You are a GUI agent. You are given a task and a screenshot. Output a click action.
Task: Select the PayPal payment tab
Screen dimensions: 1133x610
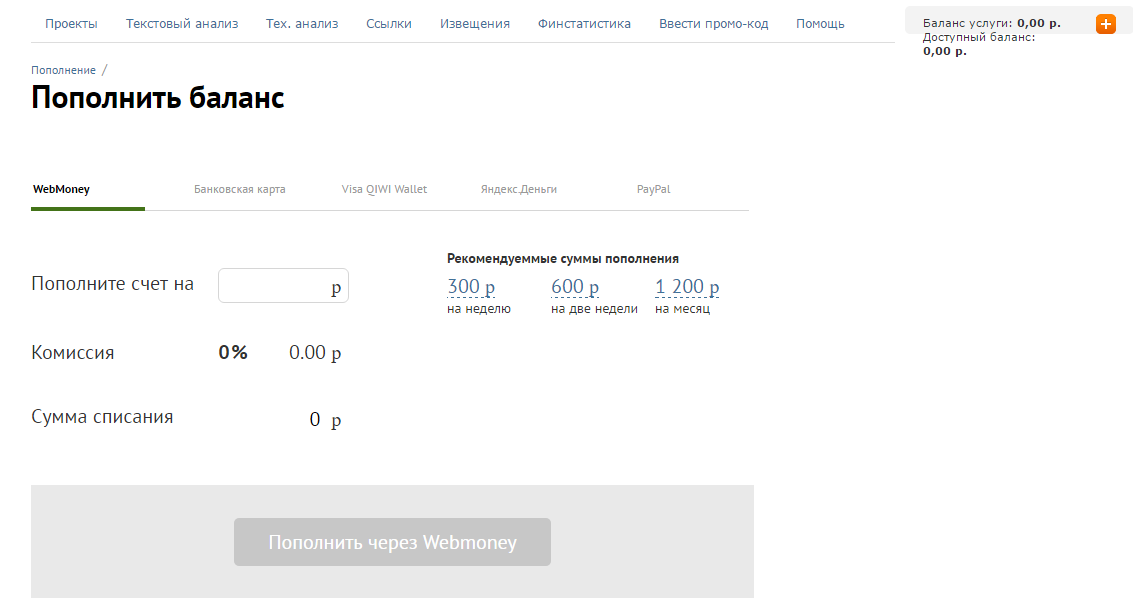653,189
